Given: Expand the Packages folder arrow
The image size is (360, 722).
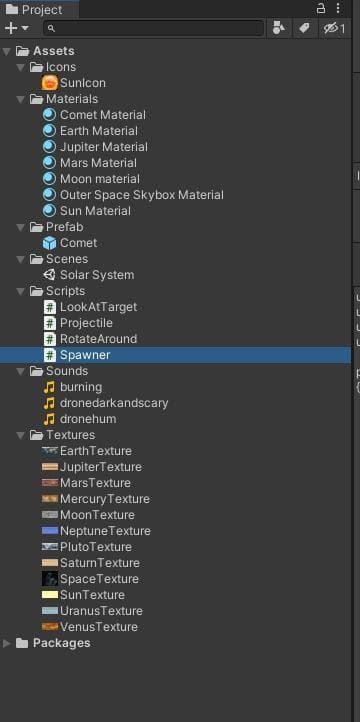Looking at the screenshot, I should (x=7, y=643).
